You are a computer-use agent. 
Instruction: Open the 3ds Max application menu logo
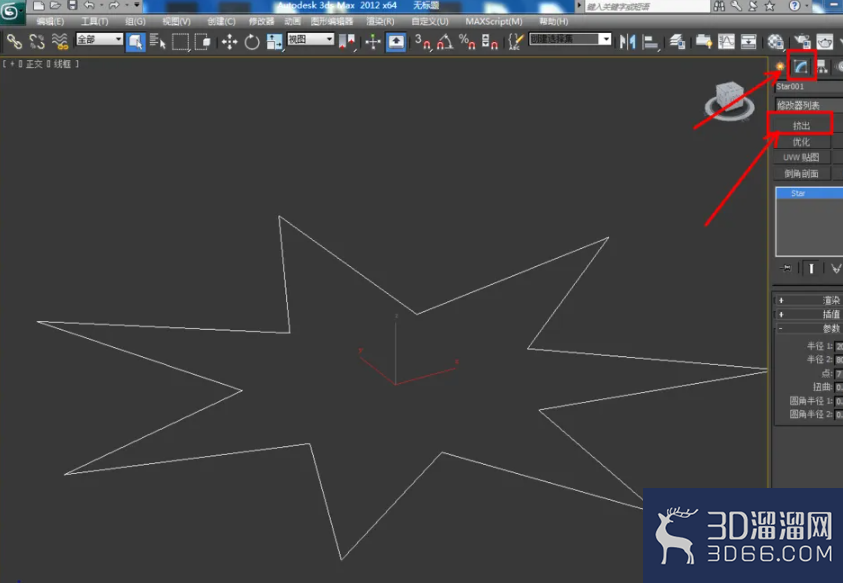tap(10, 11)
